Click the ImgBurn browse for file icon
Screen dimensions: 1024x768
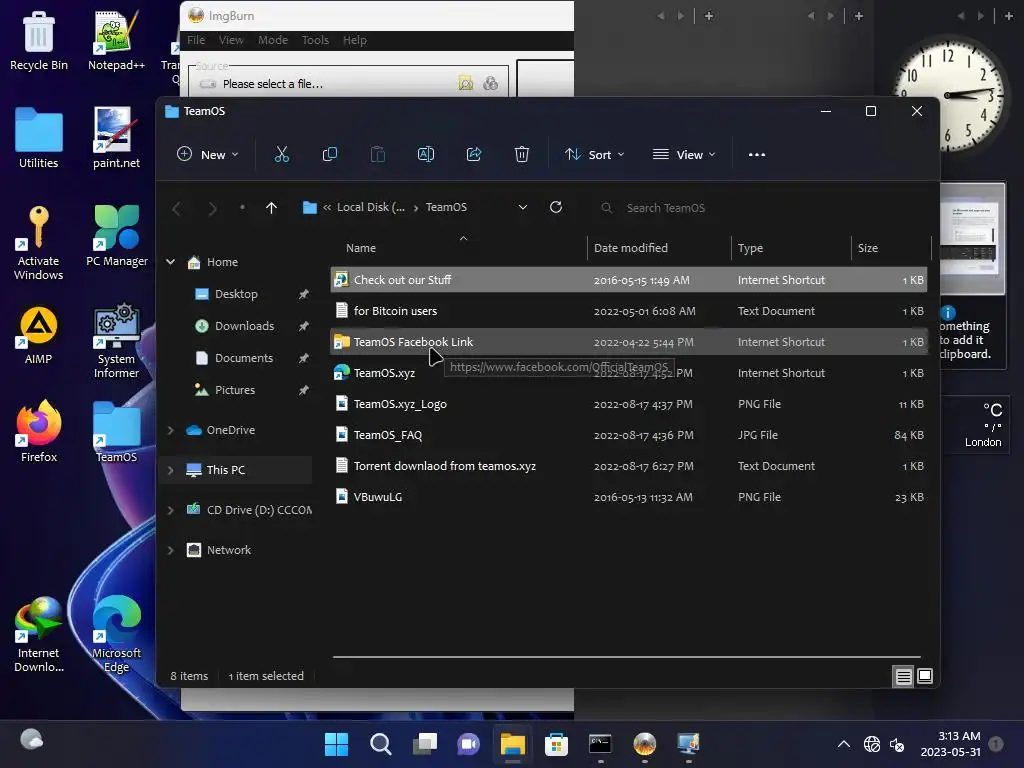(x=466, y=84)
